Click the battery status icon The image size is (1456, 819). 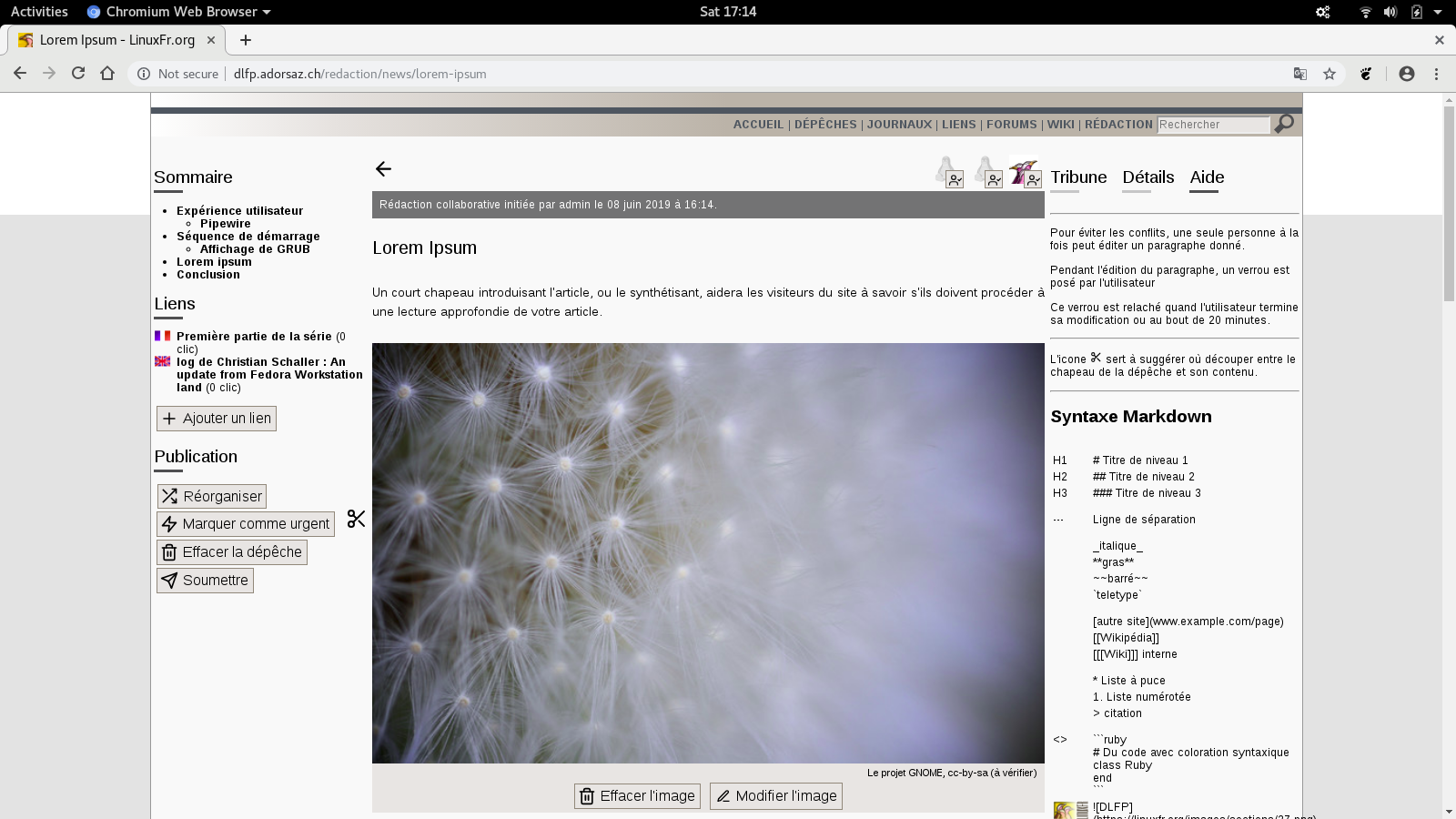(1416, 12)
